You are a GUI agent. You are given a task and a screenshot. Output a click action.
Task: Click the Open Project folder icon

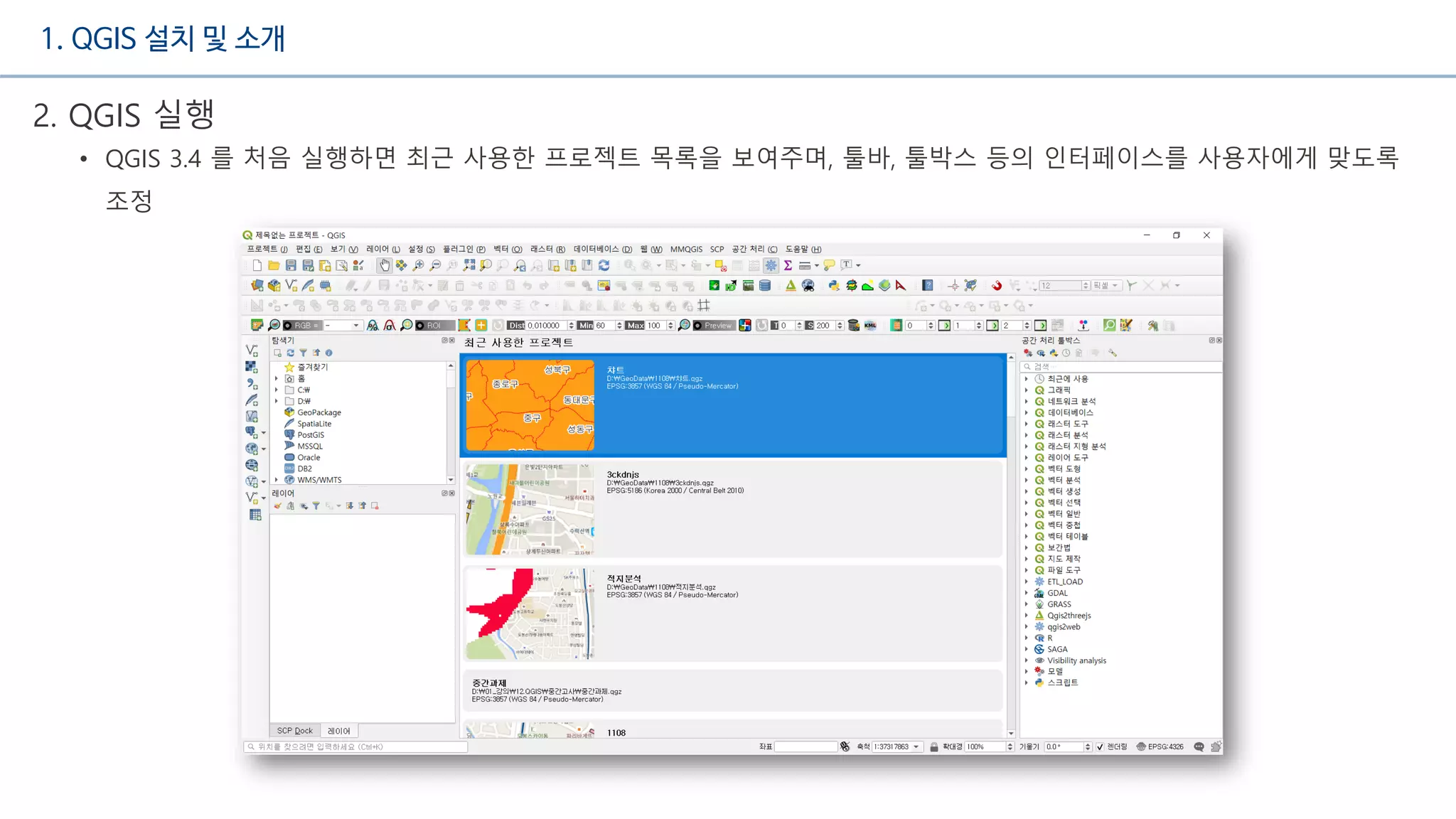[x=274, y=265]
